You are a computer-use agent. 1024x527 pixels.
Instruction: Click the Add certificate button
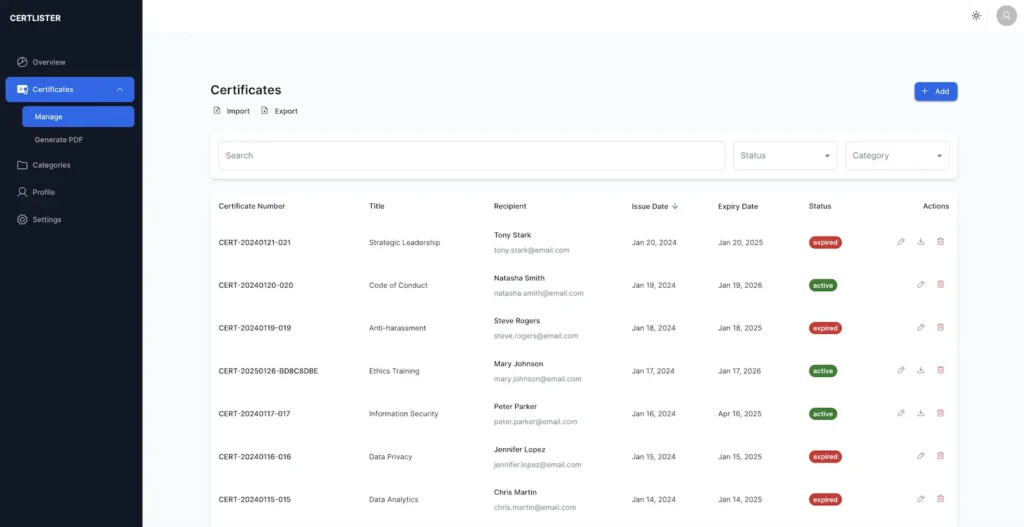(935, 91)
